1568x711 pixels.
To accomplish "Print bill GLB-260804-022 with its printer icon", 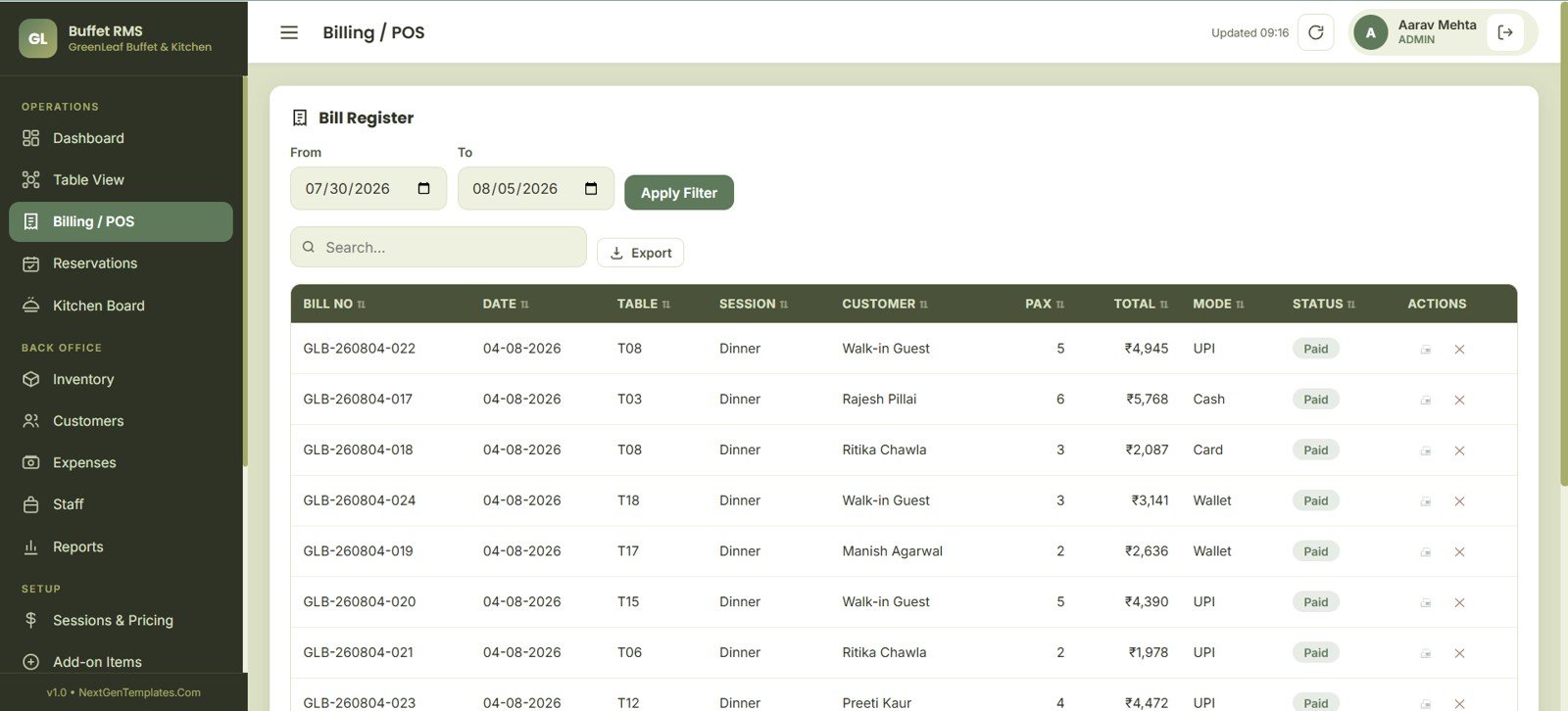I will [1426, 350].
